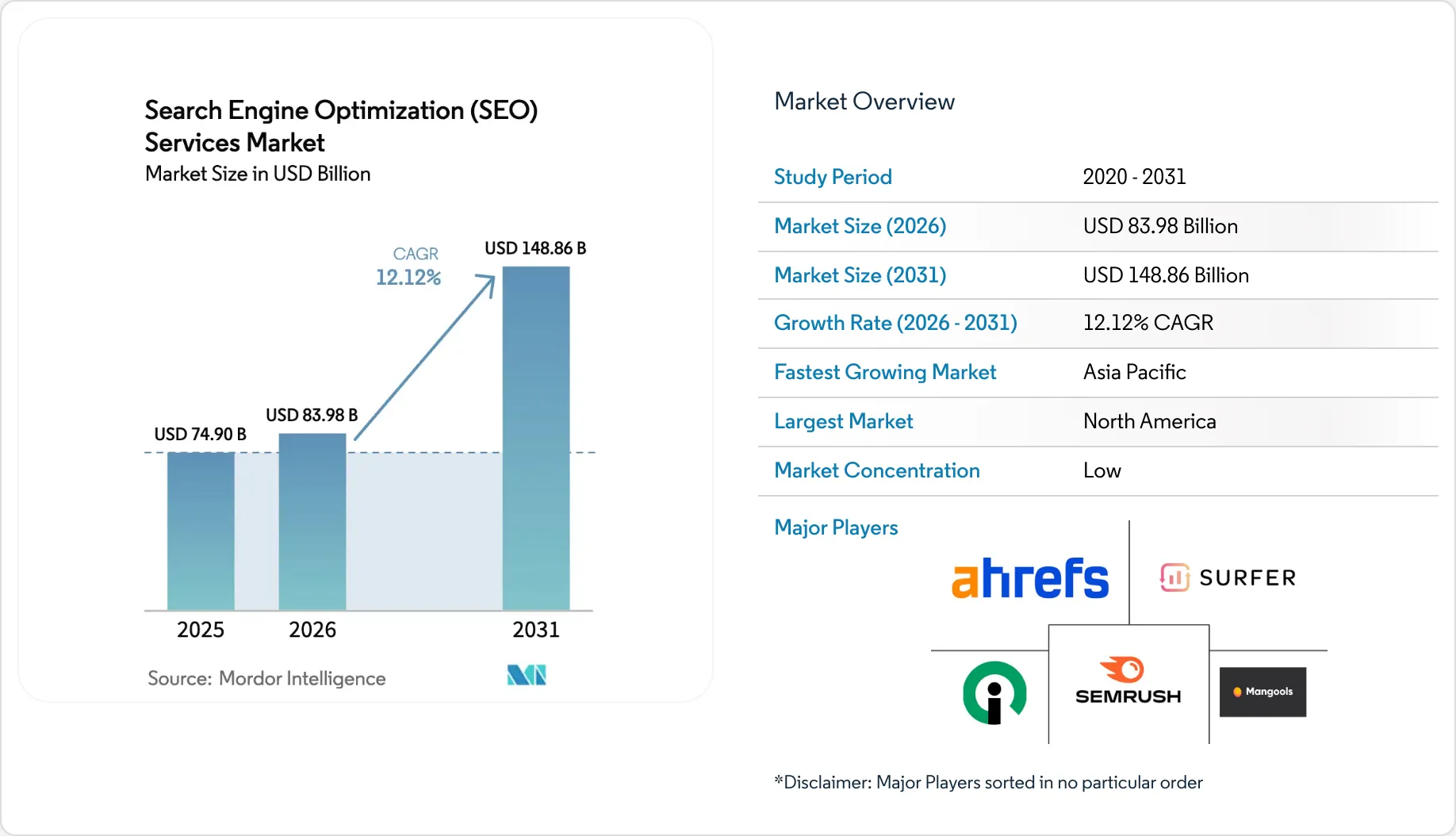Click the ahrefs logo under Major Players
1456x836 pixels.
[1029, 577]
